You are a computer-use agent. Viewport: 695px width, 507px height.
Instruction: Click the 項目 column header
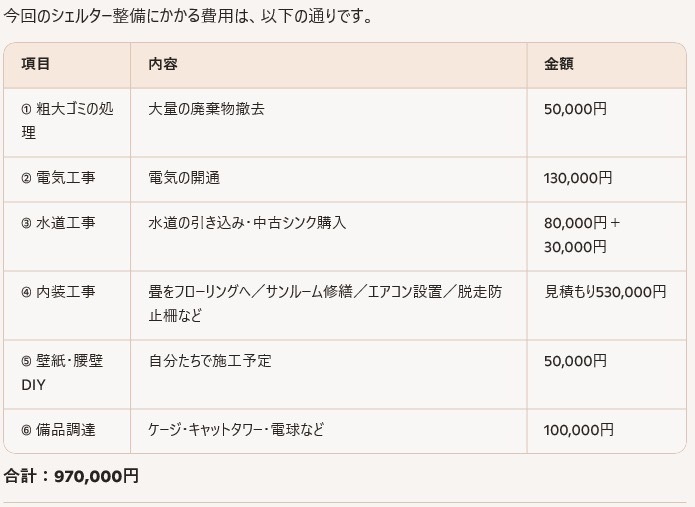coord(36,64)
